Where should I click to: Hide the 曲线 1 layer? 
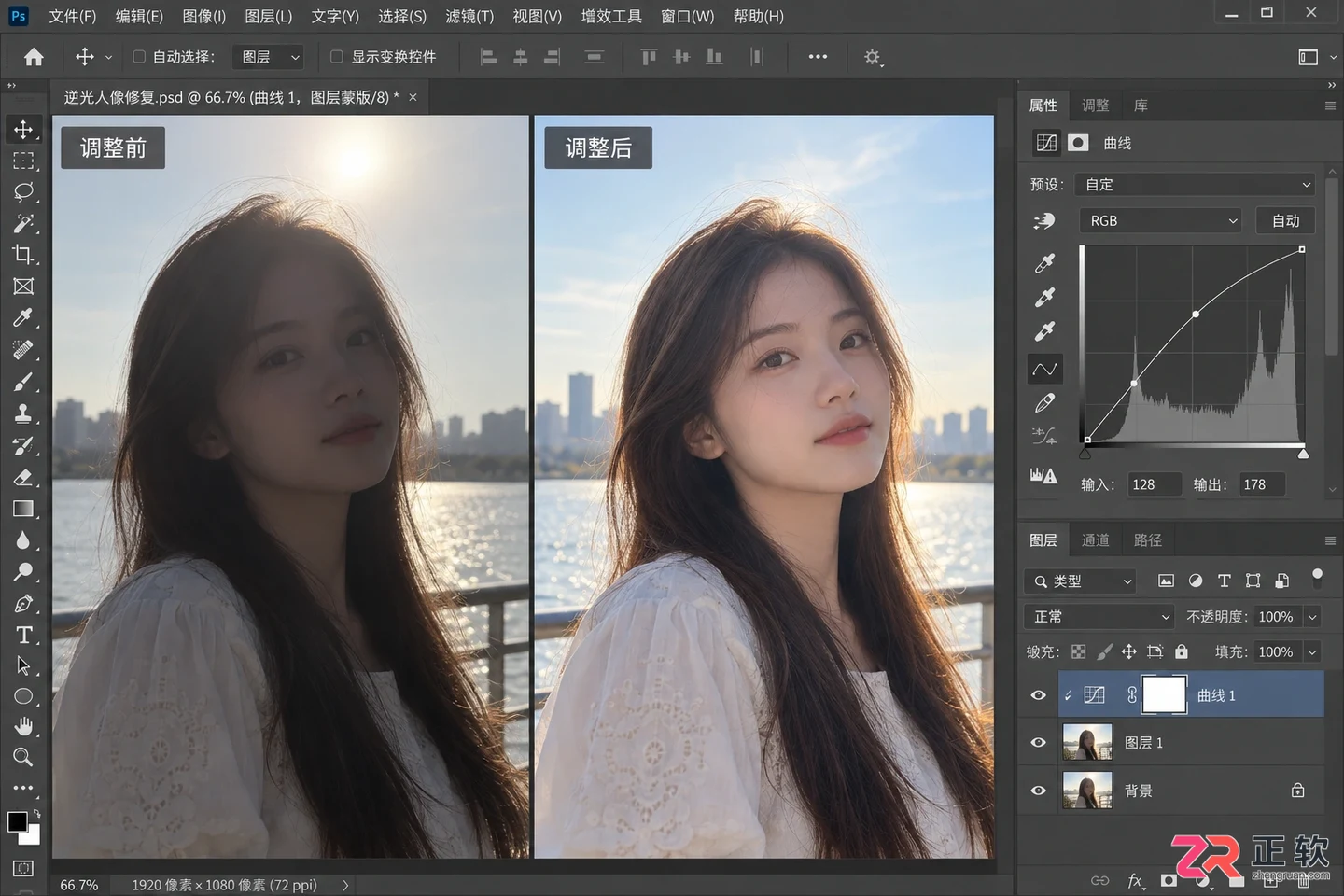(1038, 695)
